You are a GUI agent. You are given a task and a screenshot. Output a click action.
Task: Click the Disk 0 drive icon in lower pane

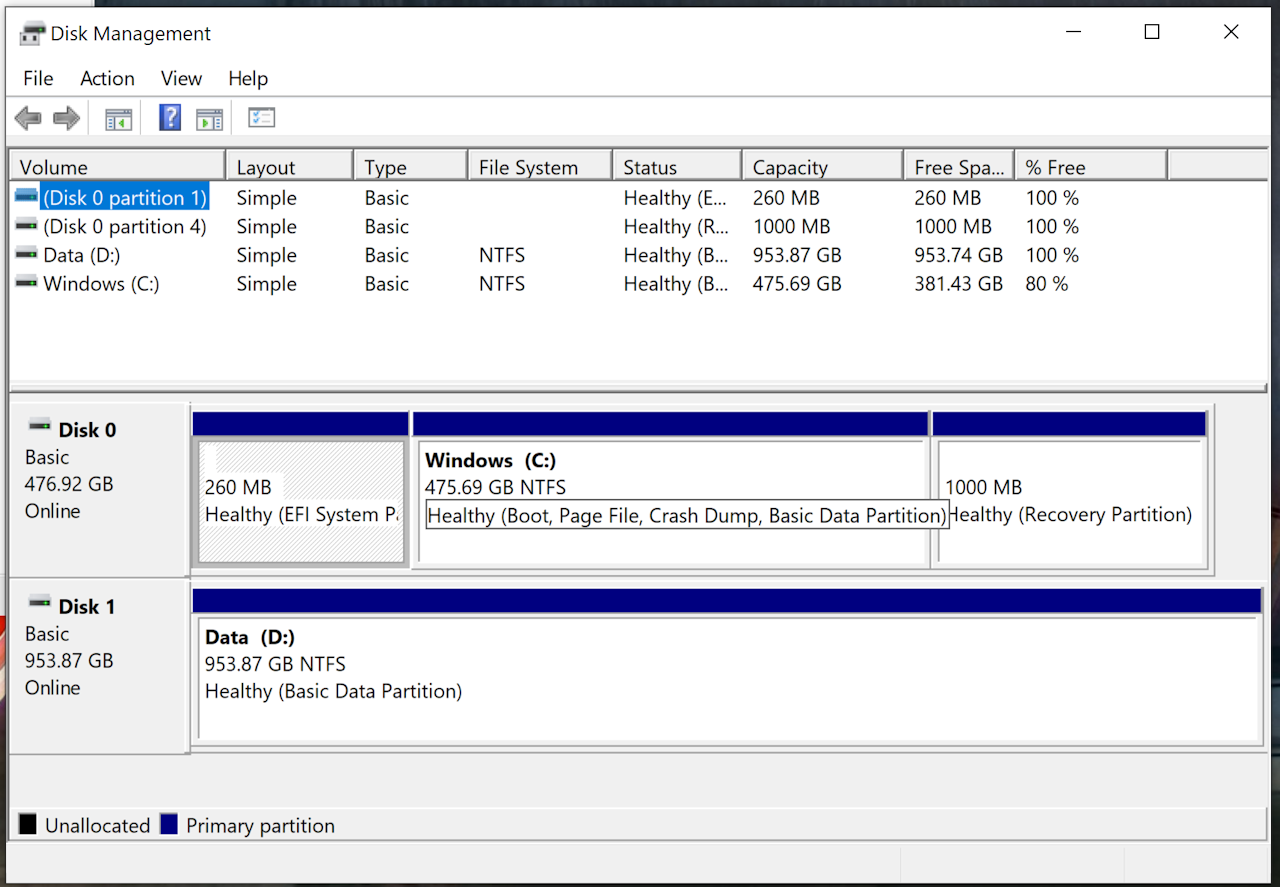tap(40, 427)
